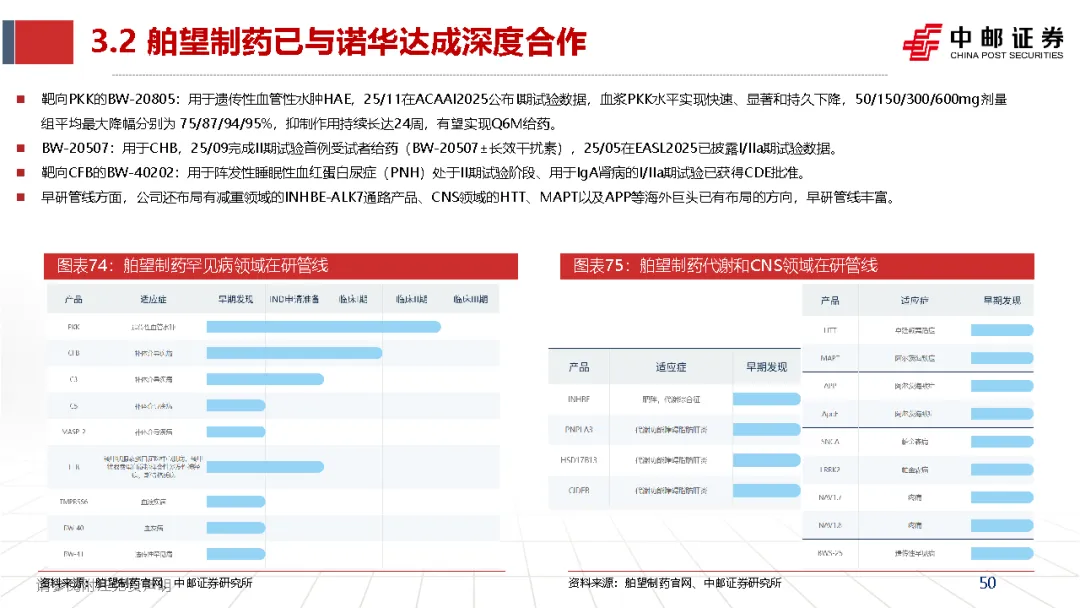Click the BW-41 product cell
This screenshot has width=1080, height=608.
click(x=74, y=554)
